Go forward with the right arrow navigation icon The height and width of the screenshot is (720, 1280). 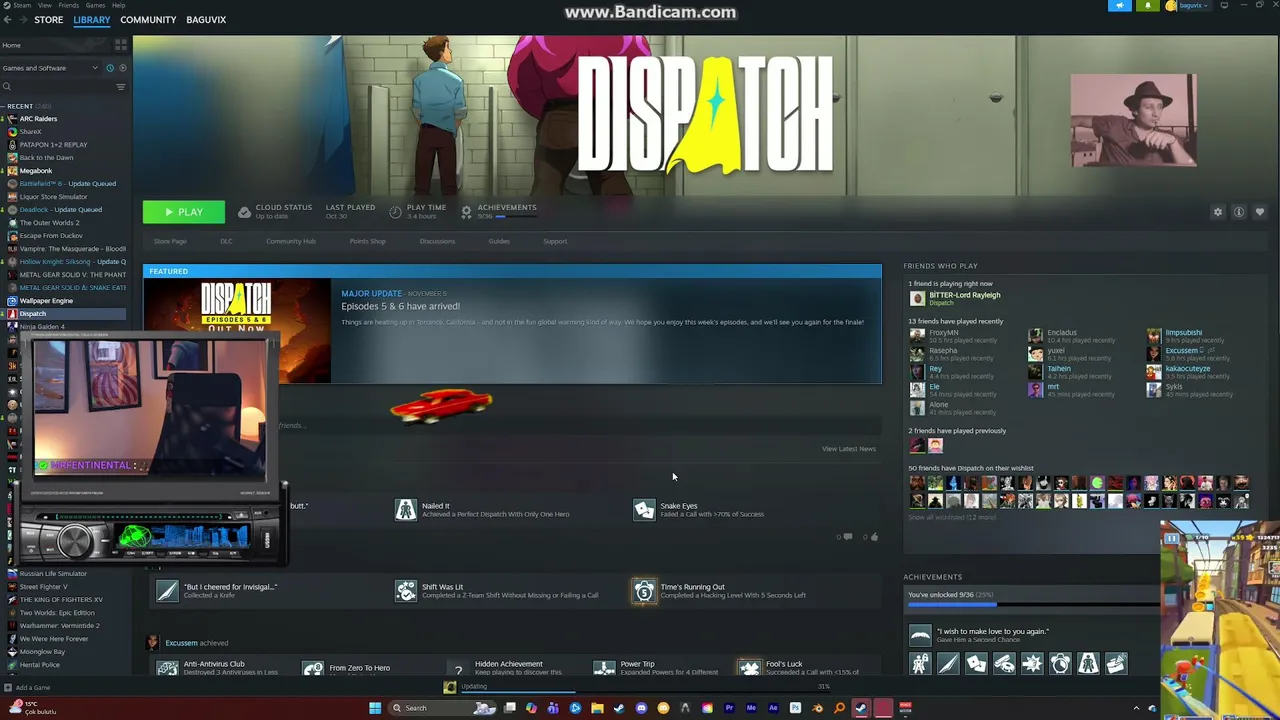pyautogui.click(x=22, y=19)
